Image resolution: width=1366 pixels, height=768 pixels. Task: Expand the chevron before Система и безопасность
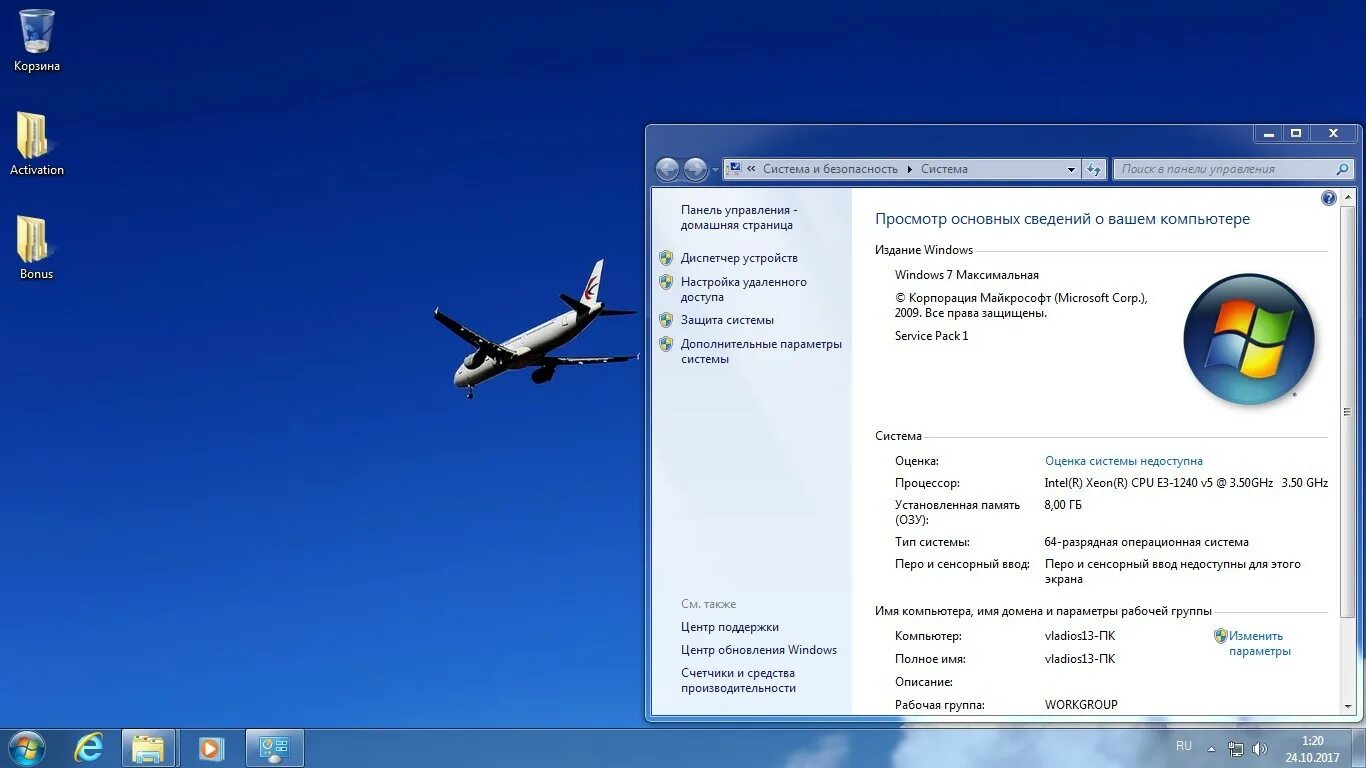(751, 169)
